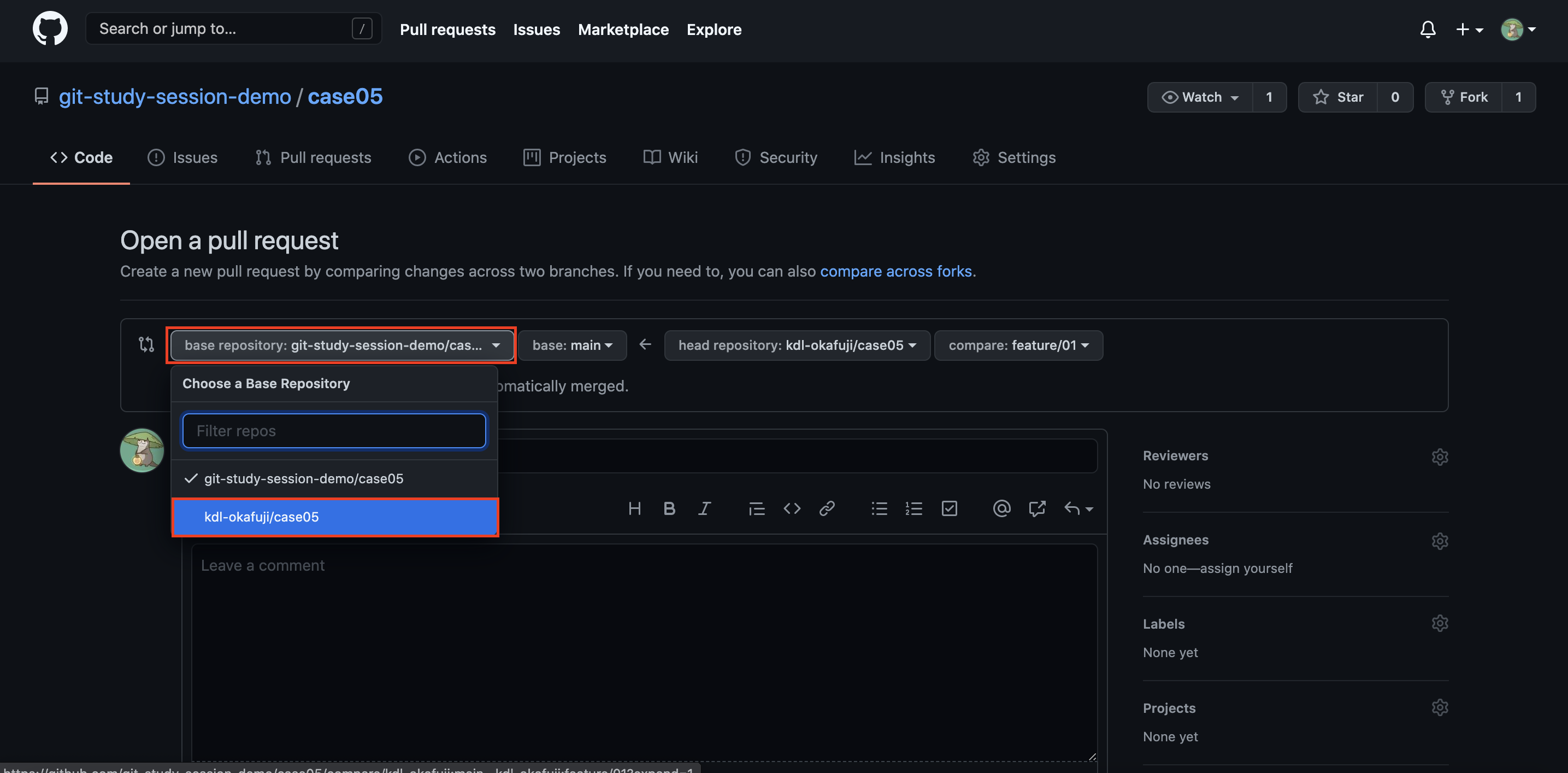Screen dimensions: 1568x773
Task: Insert a hyperlink using the link icon
Action: (827, 508)
